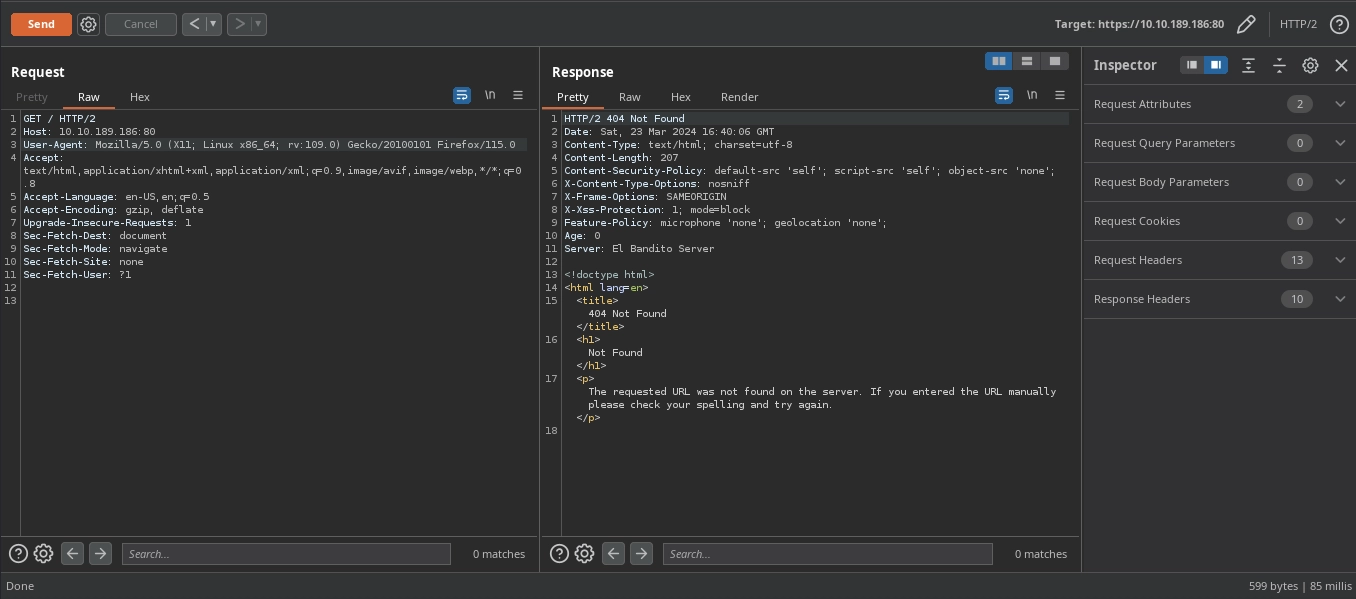Open the help icon beside HTTP/2
Viewport: 1356px width, 599px height.
click(x=1339, y=24)
